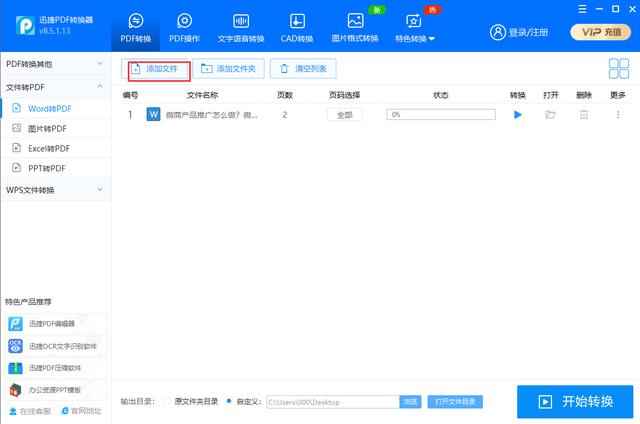640x424 pixels.
Task: Select 原文件夹目录 radio button
Action: [167, 401]
